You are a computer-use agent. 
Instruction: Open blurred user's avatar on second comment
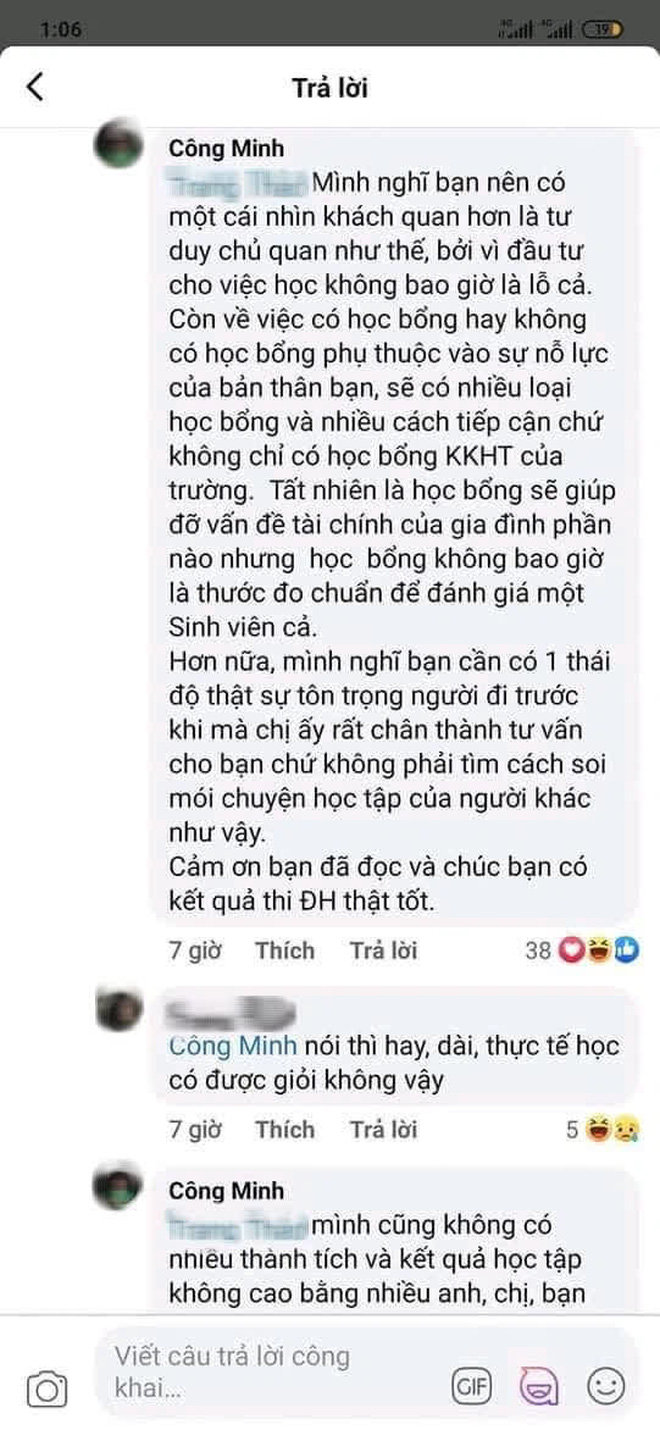pos(119,1010)
